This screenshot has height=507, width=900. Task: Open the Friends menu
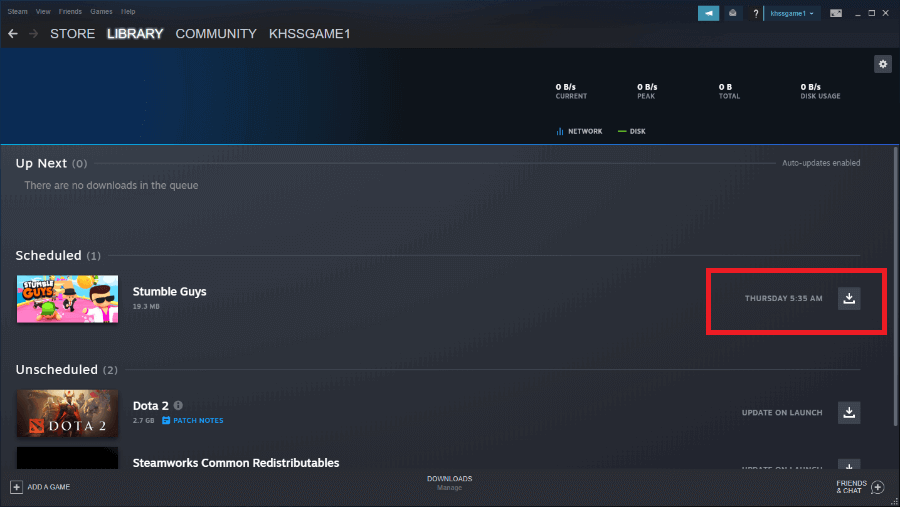point(70,11)
